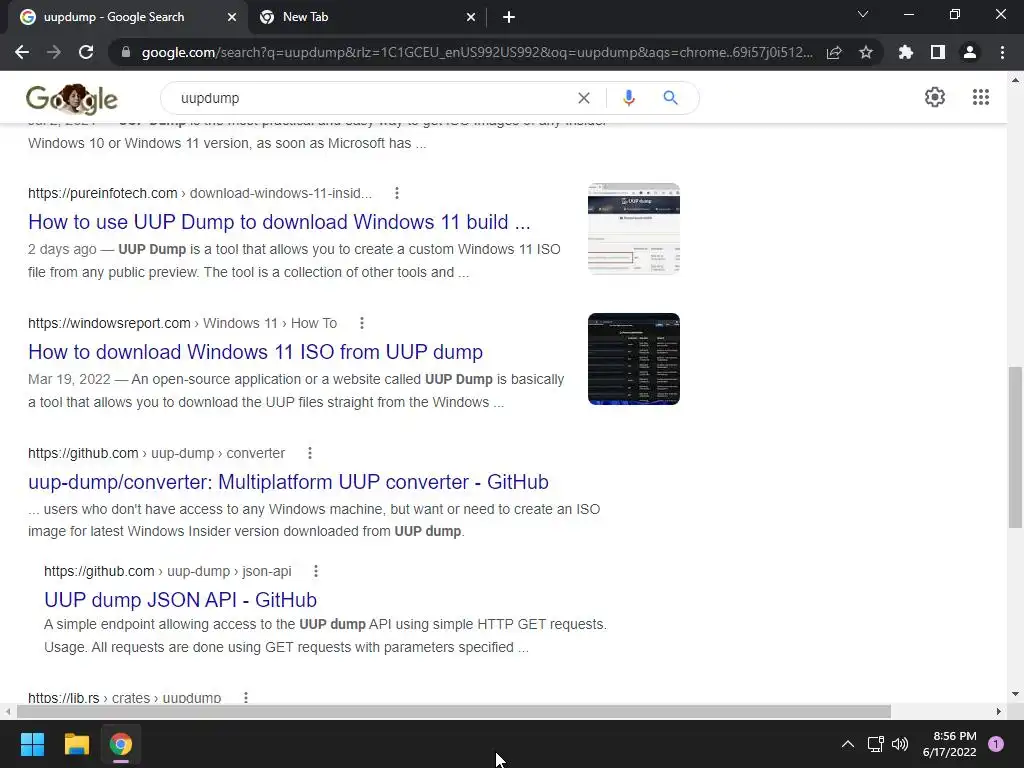
Task: Click the address bar URL
Action: click(x=477, y=52)
